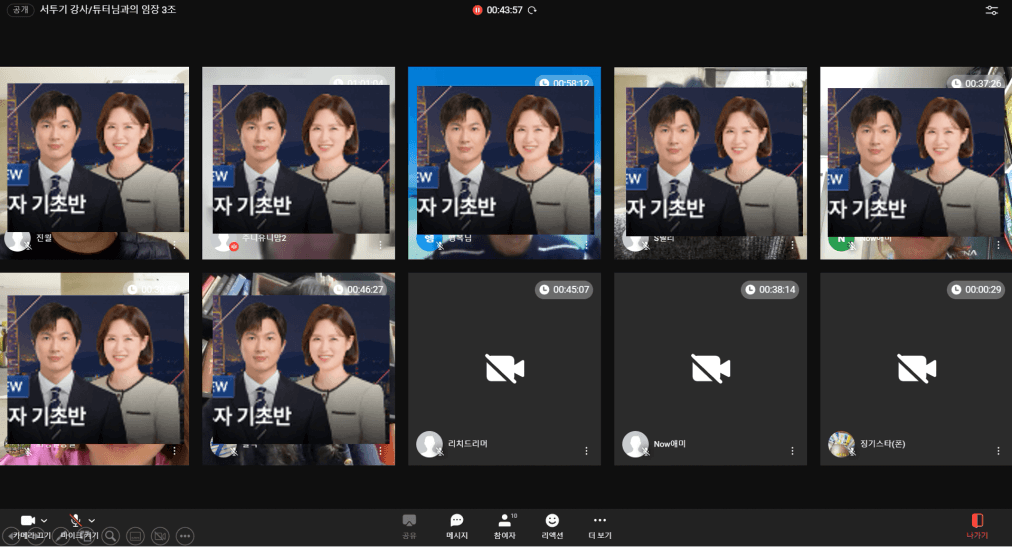This screenshot has width=1012, height=548.
Task: Click the red recording pause indicator
Action: click(478, 10)
